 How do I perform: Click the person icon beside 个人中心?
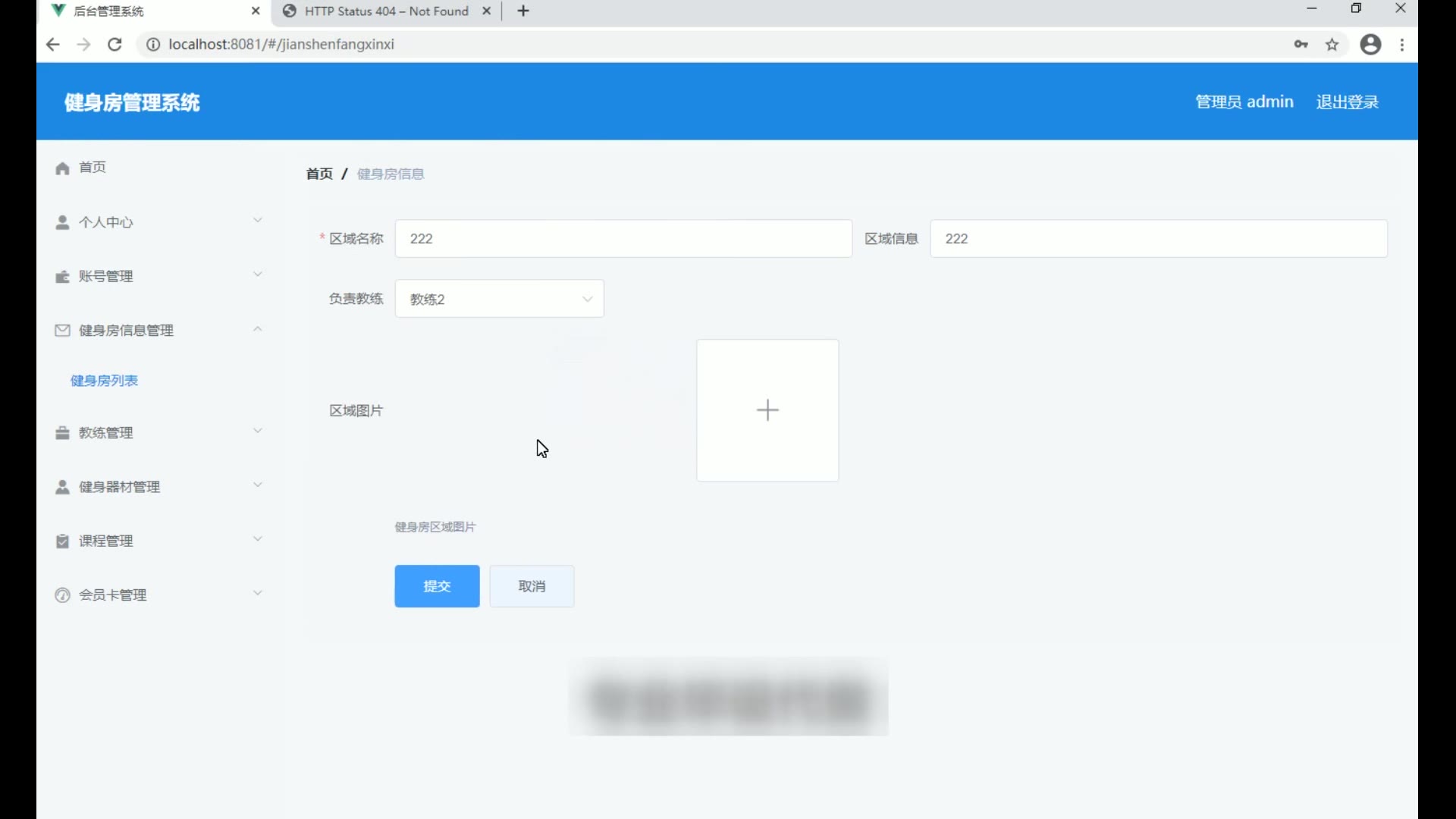pos(62,222)
